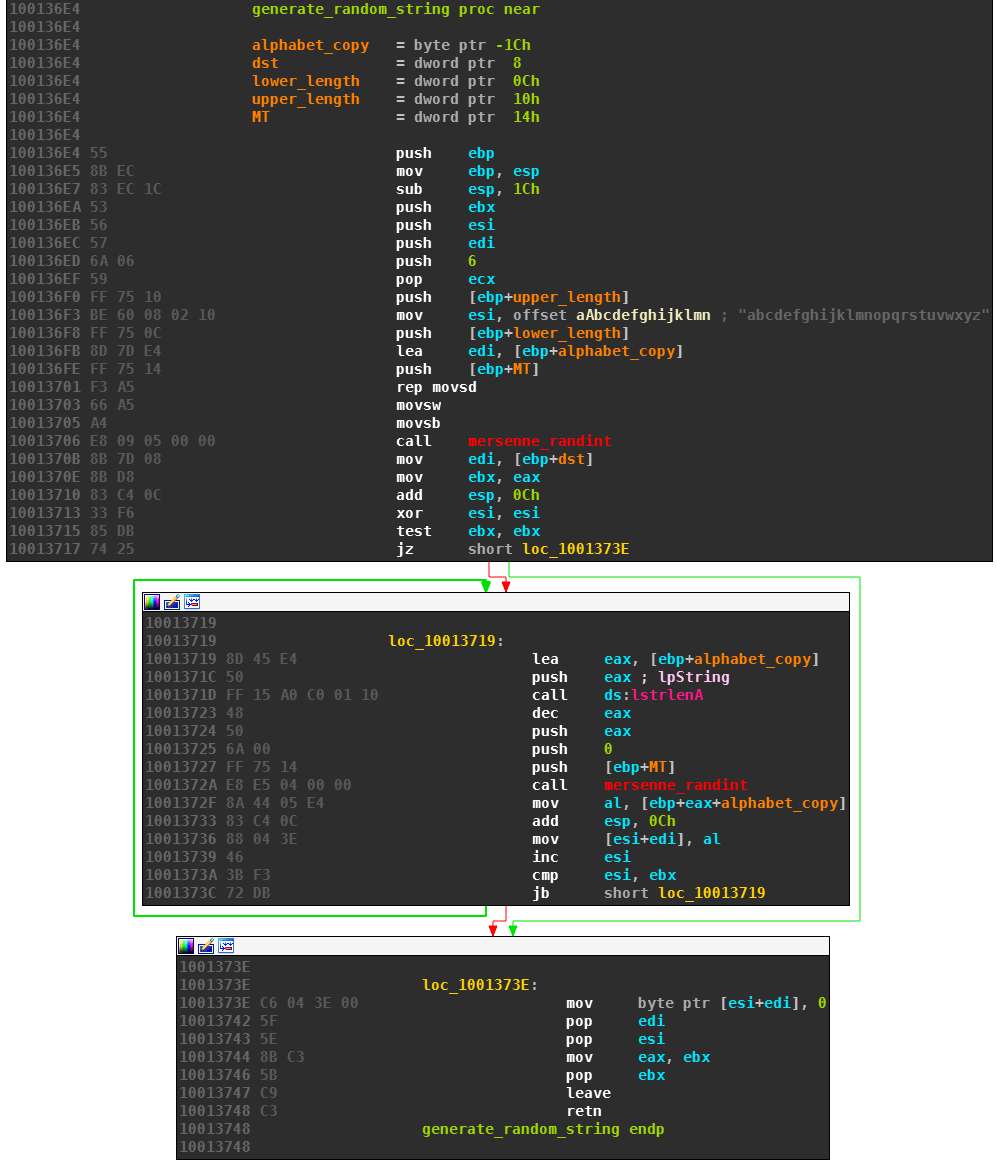Image resolution: width=997 pixels, height=1167 pixels.
Task: Open the color picker icon of node loc_1001373E
Action: tap(186, 946)
